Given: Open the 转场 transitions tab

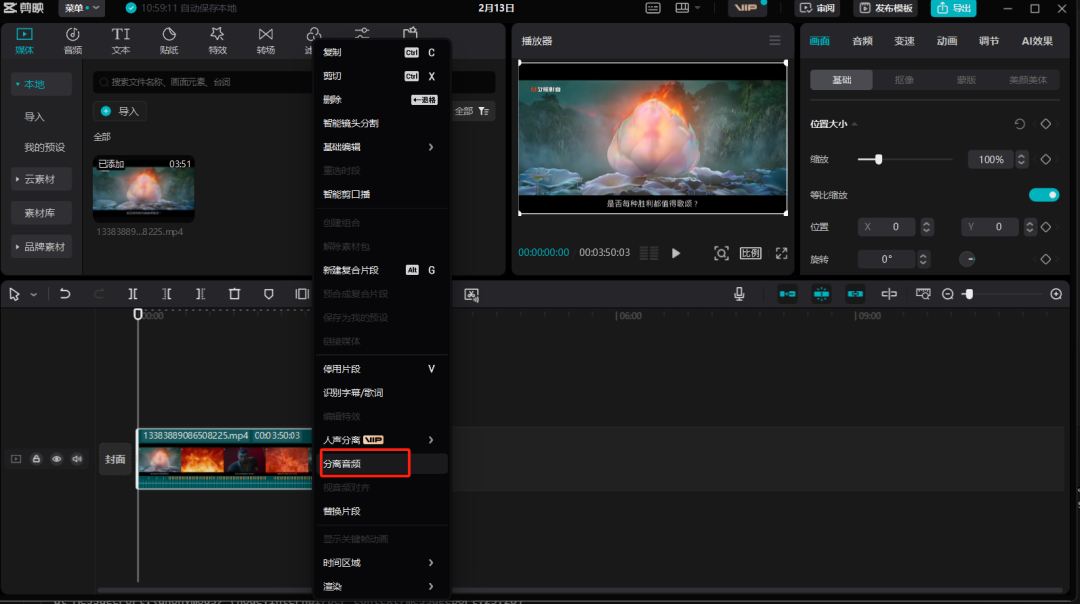Looking at the screenshot, I should point(266,41).
